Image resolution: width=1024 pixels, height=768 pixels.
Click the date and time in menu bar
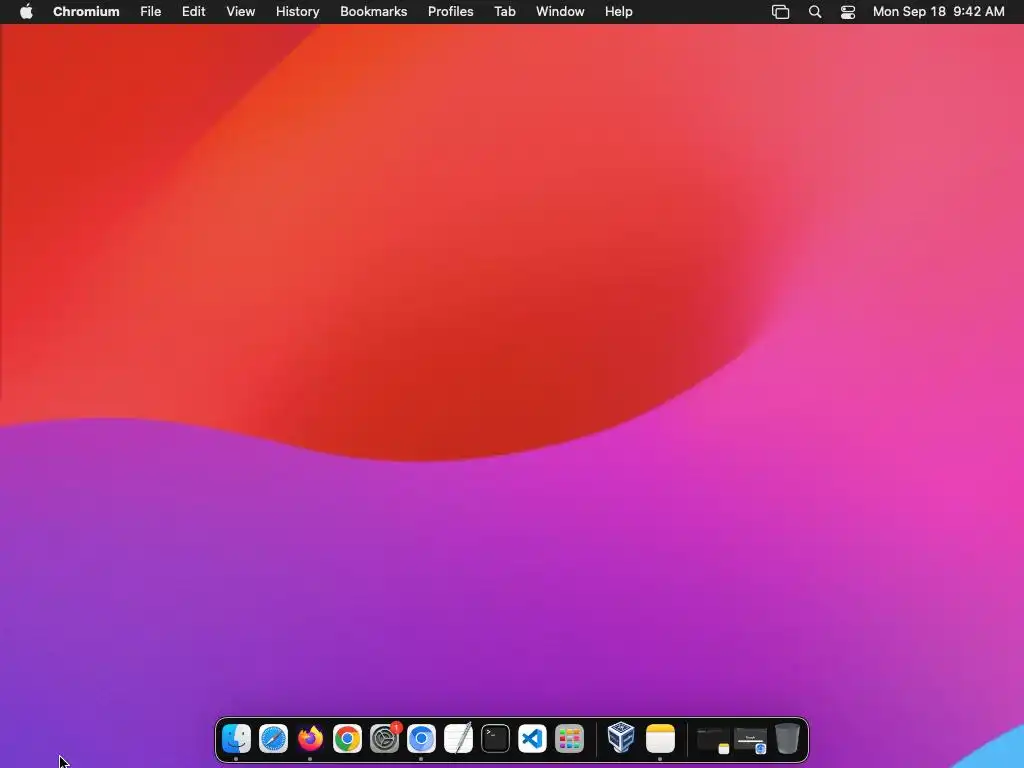tap(938, 11)
